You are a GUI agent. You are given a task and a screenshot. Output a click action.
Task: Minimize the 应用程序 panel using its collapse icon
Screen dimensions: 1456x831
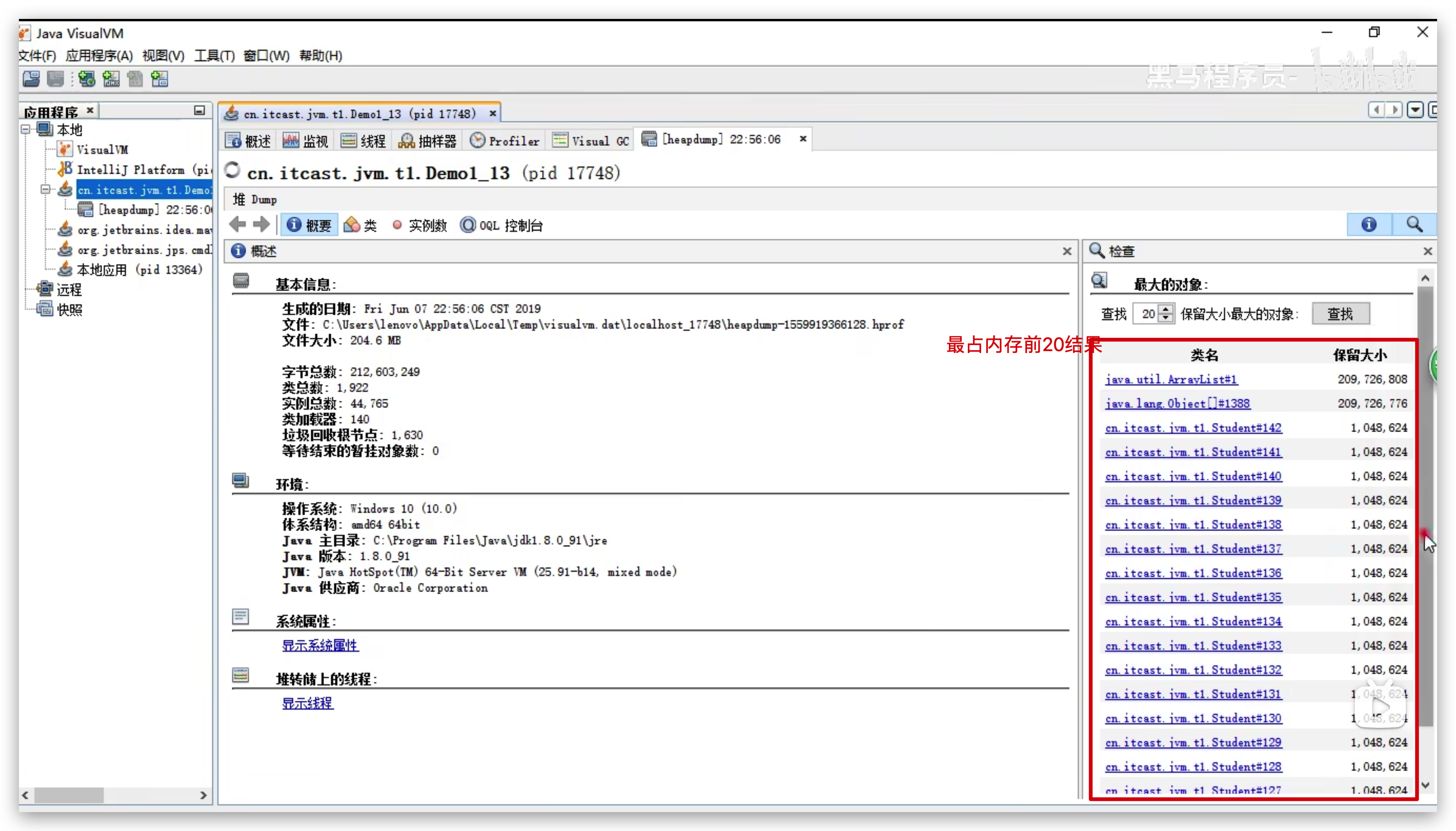(x=199, y=110)
